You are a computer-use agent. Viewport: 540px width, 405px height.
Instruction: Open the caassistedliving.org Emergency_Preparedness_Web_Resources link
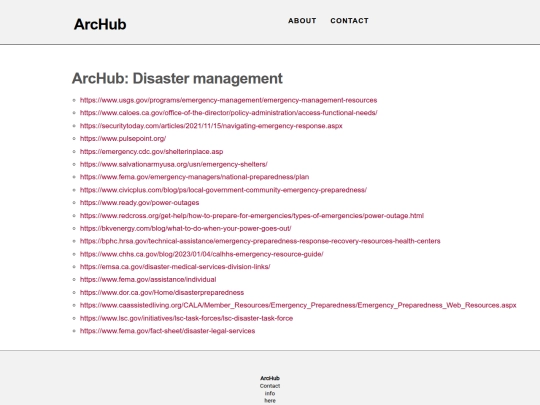click(298, 305)
